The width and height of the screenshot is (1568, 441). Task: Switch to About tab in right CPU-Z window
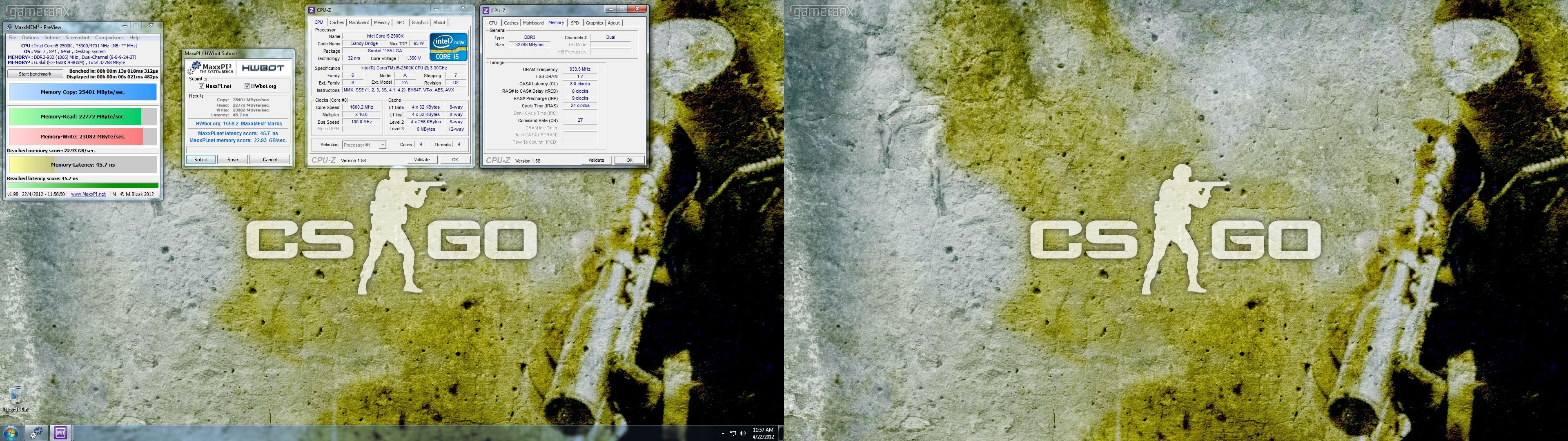(x=614, y=23)
